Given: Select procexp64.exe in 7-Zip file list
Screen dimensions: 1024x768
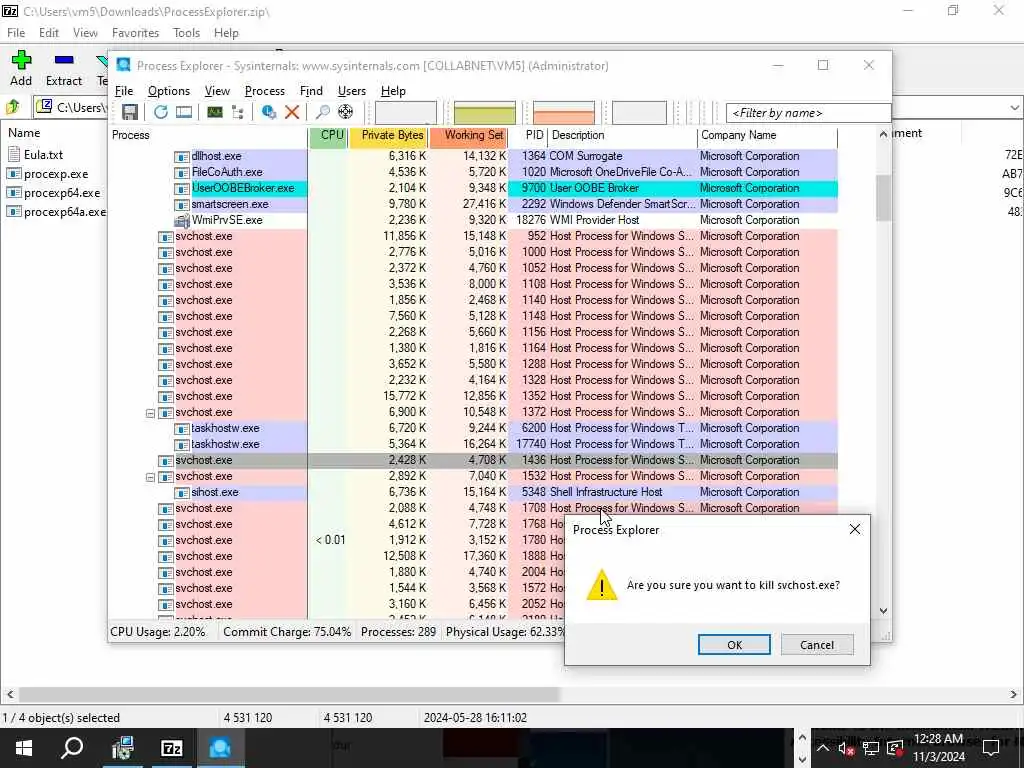Looking at the screenshot, I should click(55, 193).
